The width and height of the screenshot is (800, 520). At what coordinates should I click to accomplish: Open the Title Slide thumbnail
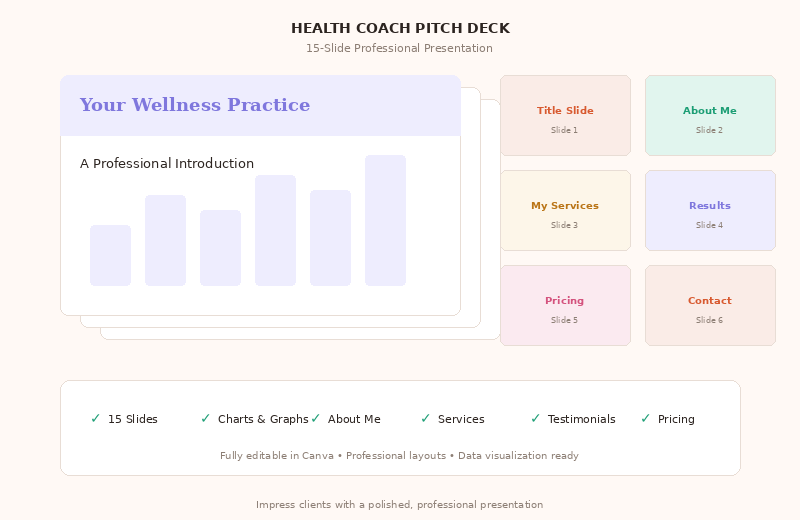(565, 116)
